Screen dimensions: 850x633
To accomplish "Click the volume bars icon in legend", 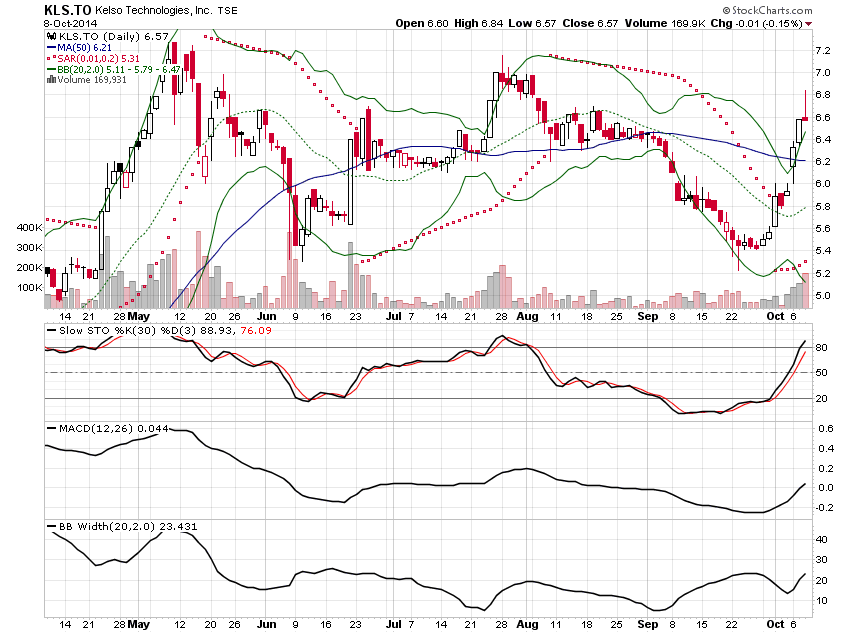I will (x=51, y=80).
